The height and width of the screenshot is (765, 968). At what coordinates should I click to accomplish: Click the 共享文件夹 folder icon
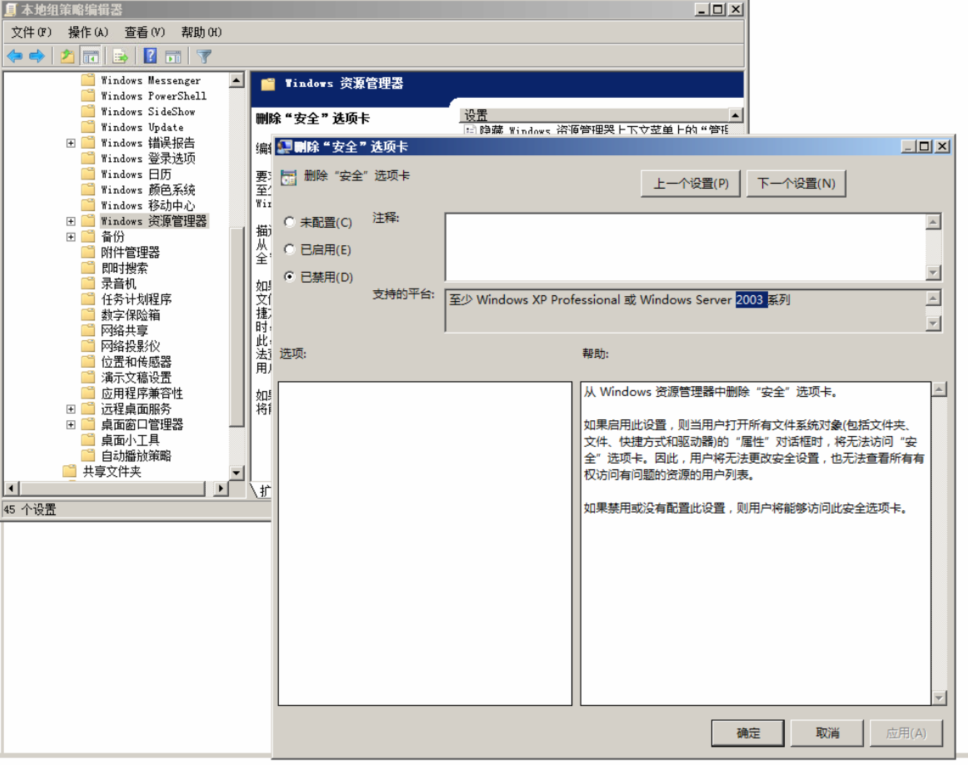click(70, 471)
